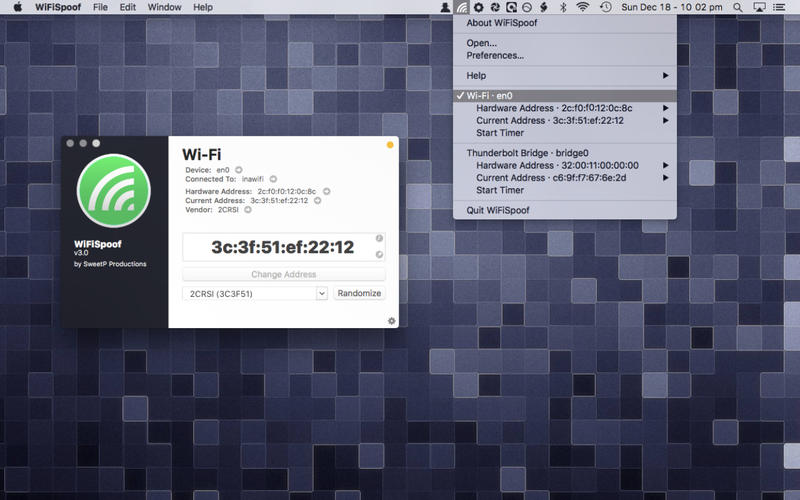800x500 pixels.
Task: Click the green WiFiSpoof logo
Action: pos(114,190)
